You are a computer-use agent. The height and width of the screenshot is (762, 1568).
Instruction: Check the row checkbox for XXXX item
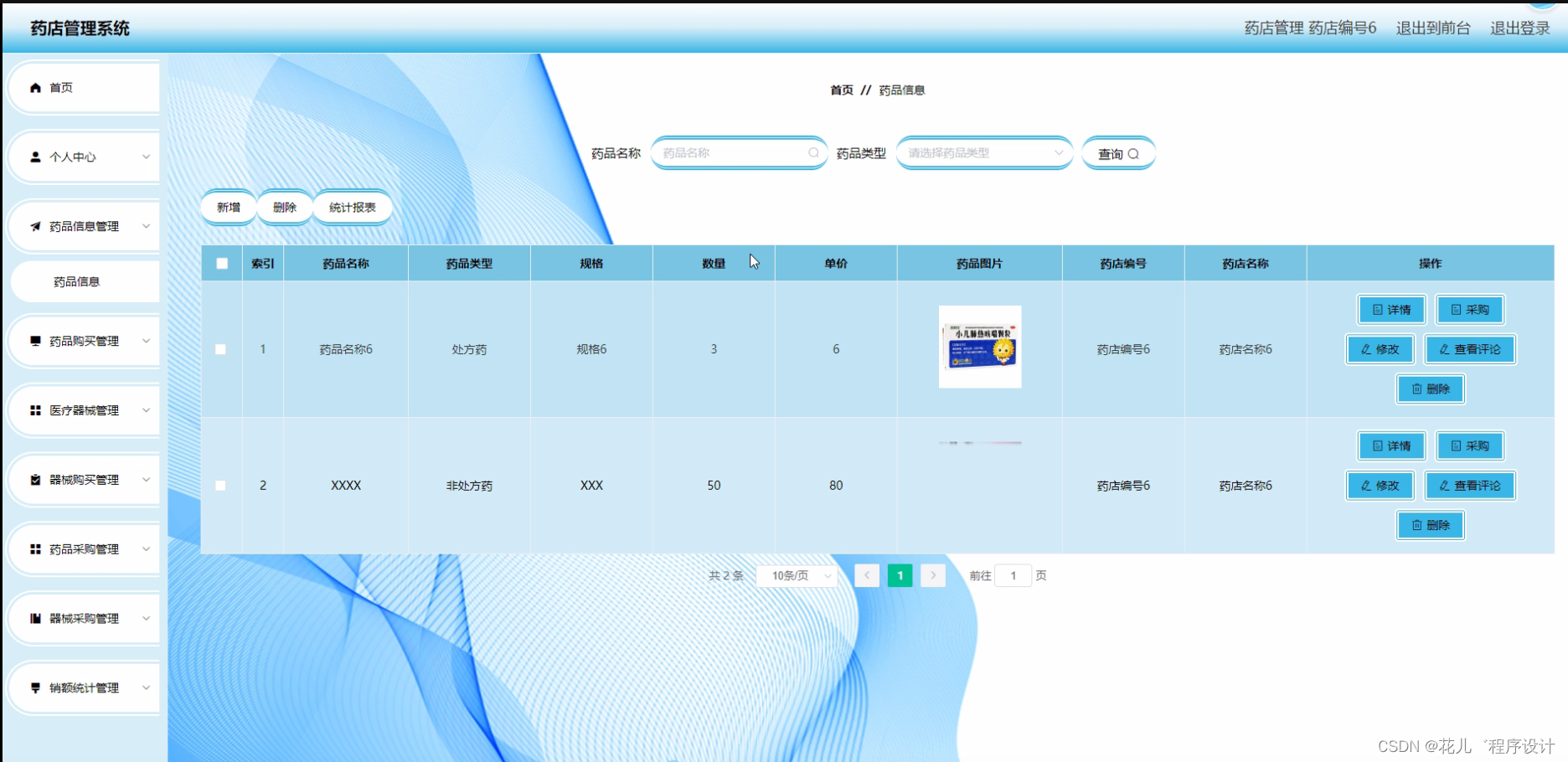coord(221,485)
